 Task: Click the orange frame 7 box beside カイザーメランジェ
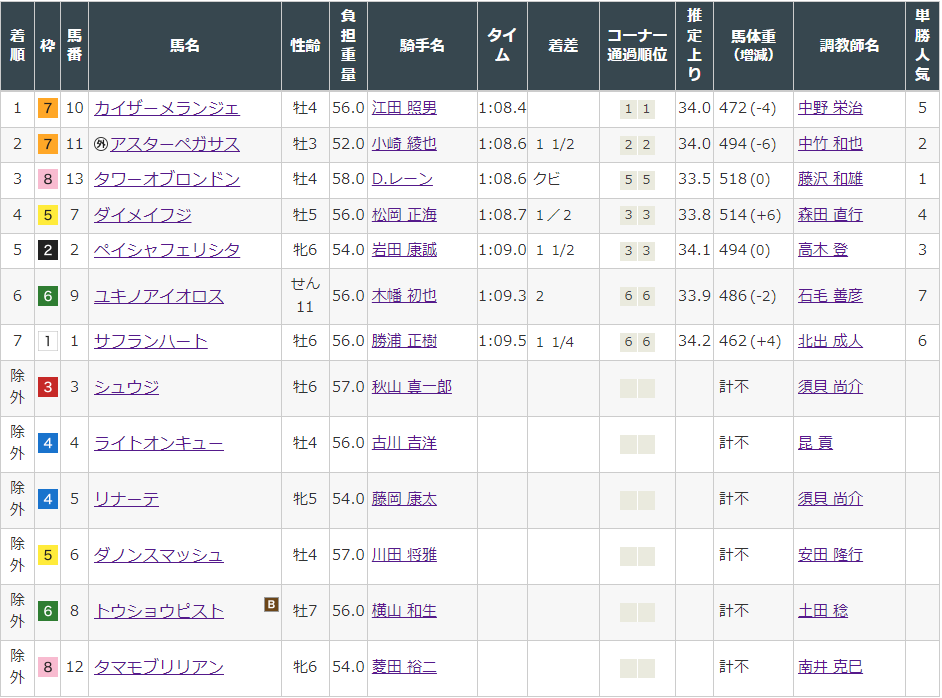[x=47, y=108]
